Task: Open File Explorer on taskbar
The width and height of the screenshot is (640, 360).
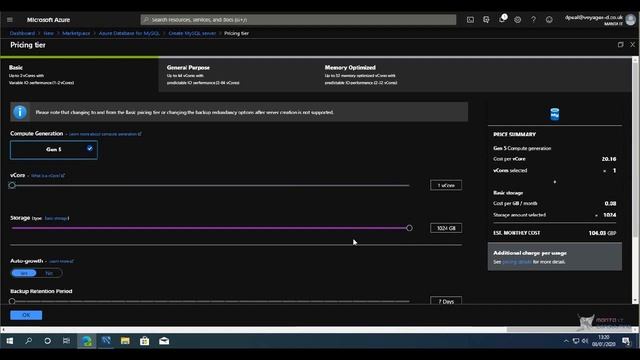Action: click(125, 341)
